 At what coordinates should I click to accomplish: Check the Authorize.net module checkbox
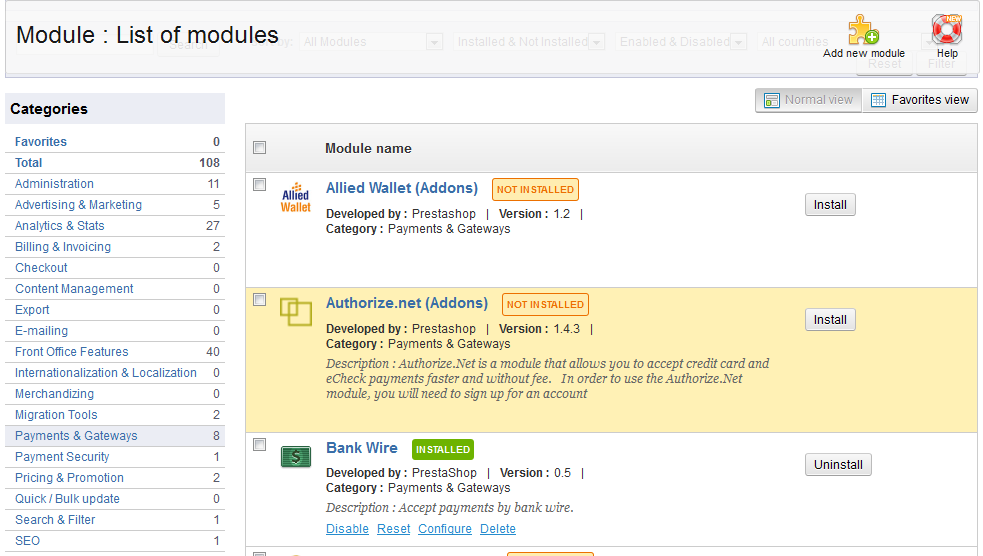click(260, 300)
